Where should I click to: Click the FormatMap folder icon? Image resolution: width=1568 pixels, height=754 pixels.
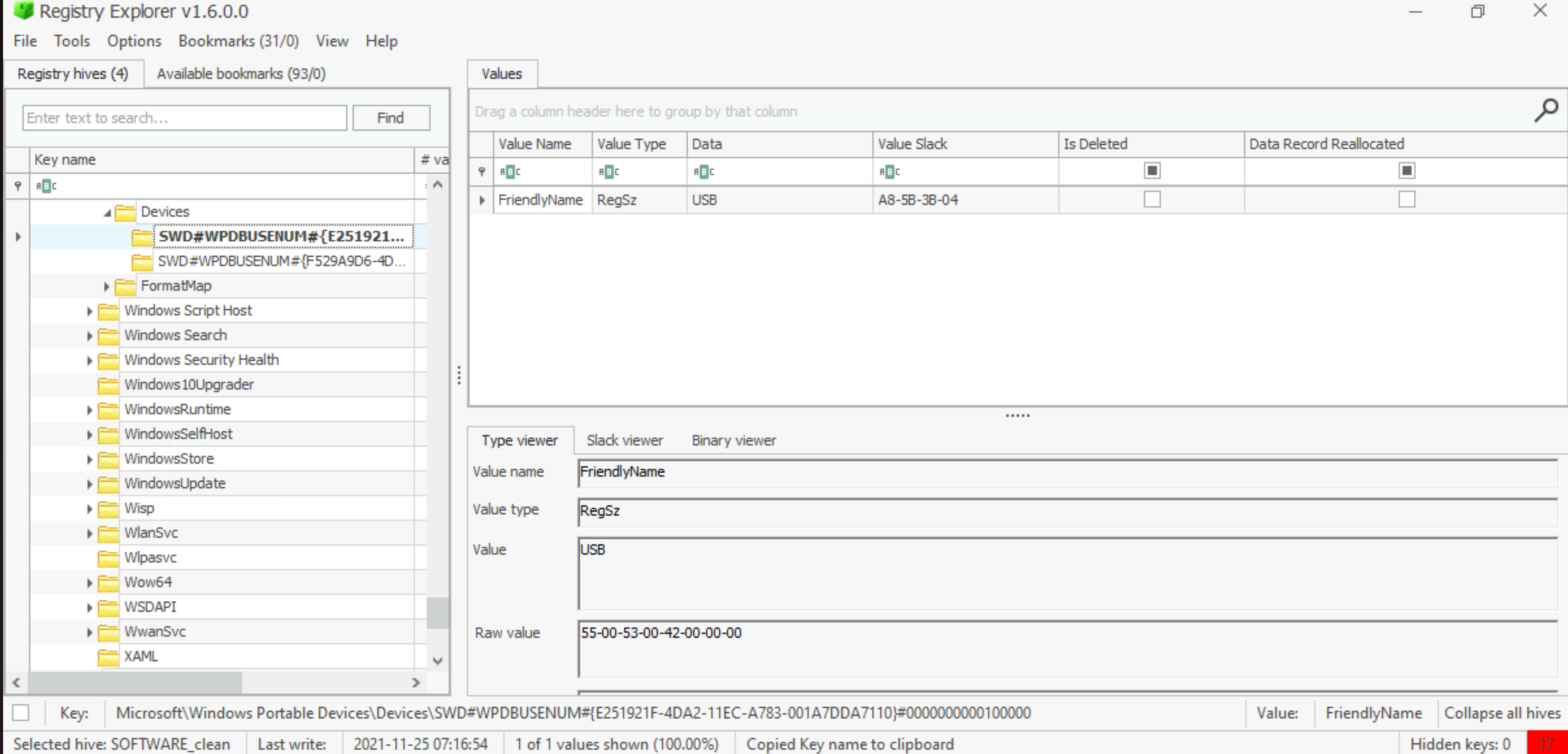pyautogui.click(x=125, y=286)
